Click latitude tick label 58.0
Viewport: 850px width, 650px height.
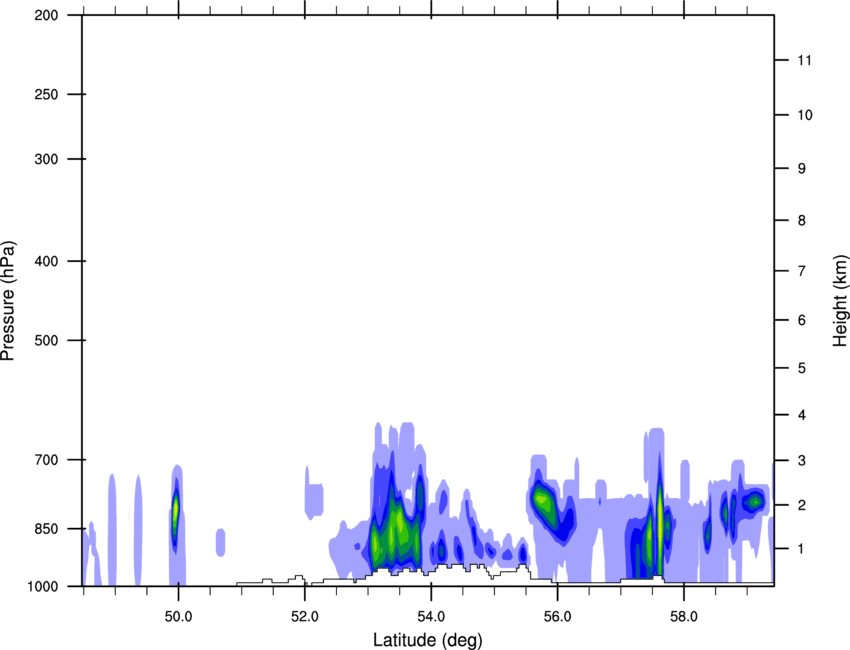(x=684, y=617)
